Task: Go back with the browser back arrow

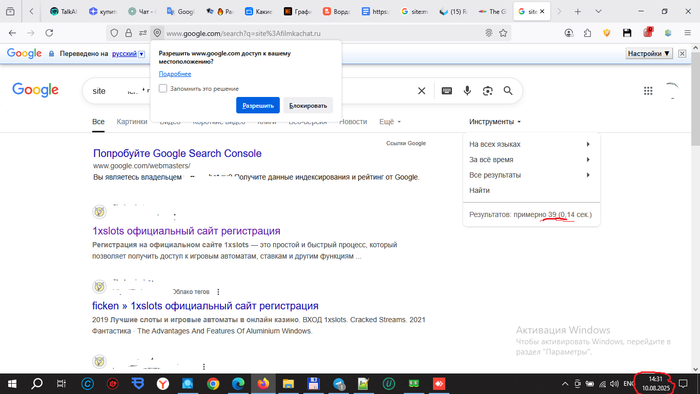Action: (x=12, y=33)
